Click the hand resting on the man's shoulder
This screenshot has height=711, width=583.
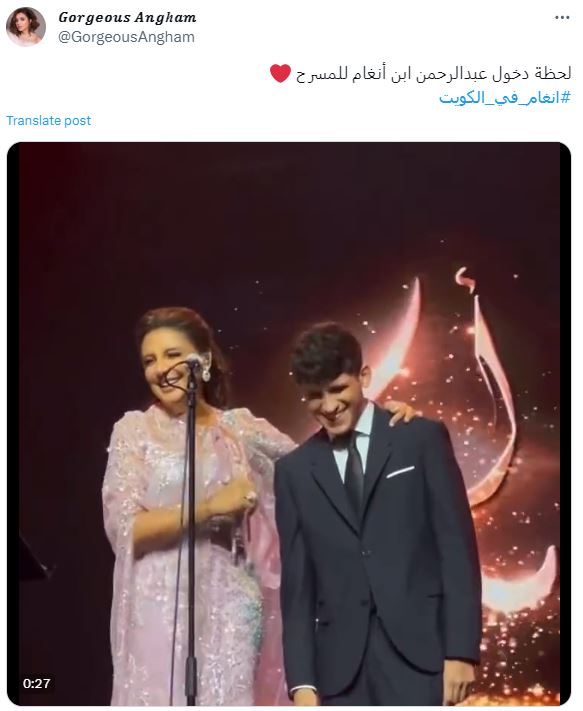click(x=401, y=411)
